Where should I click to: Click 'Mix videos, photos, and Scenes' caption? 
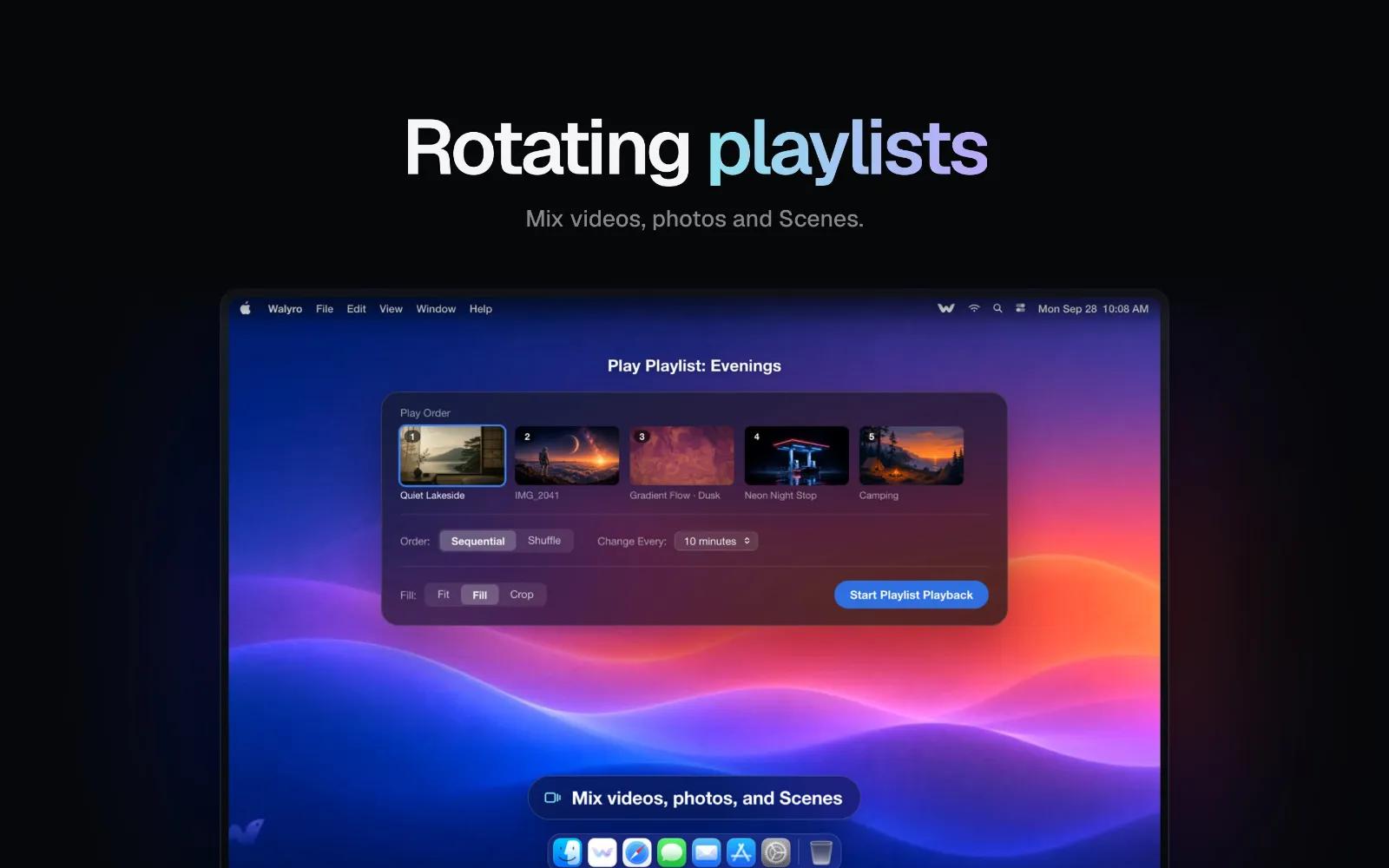pos(707,798)
